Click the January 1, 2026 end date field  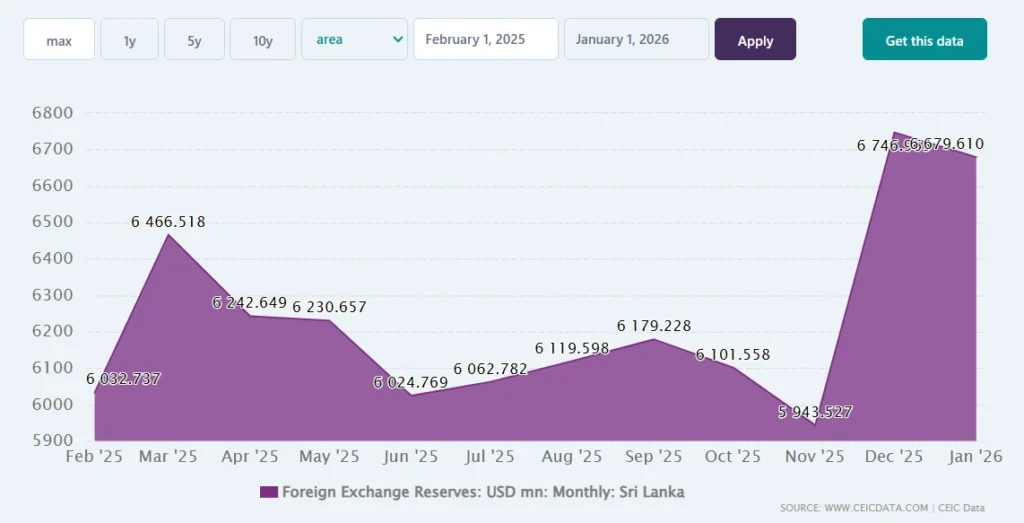pyautogui.click(x=636, y=40)
